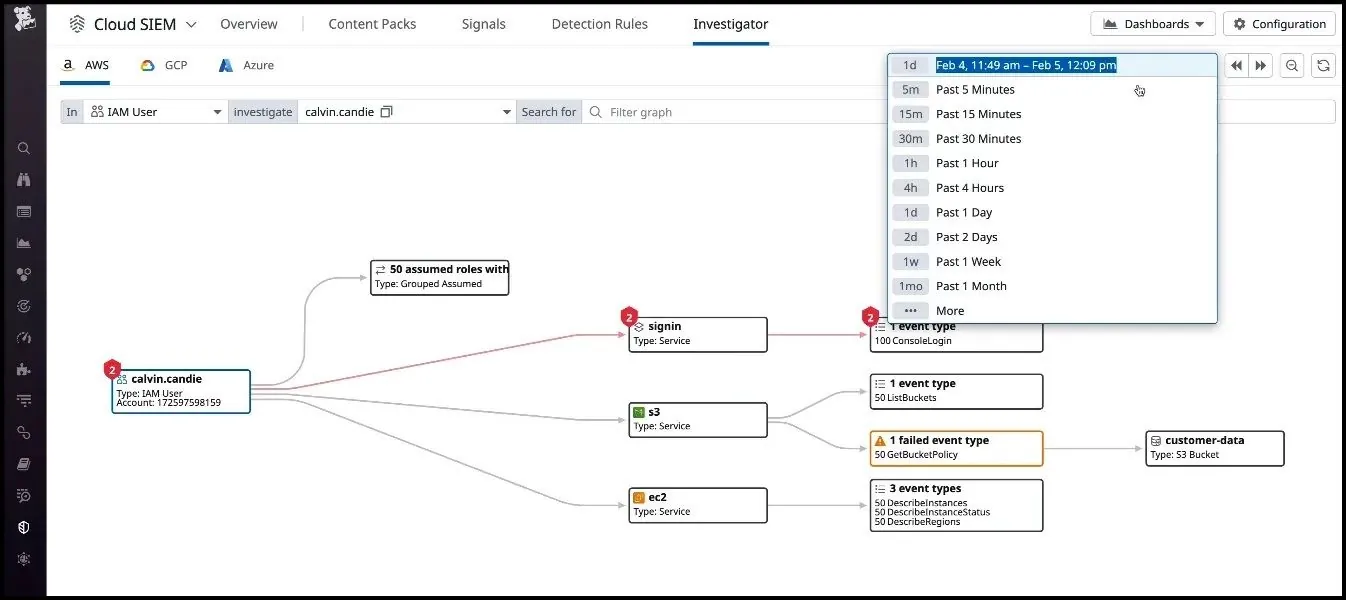
Task: Select the customer-data S3 Bucket node
Action: pyautogui.click(x=1215, y=448)
